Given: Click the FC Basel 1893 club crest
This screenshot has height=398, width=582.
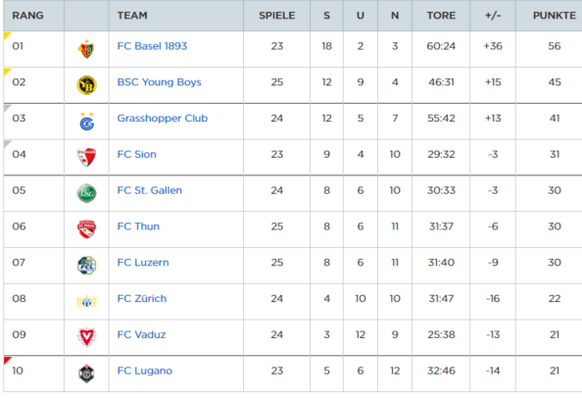Looking at the screenshot, I should [x=86, y=49].
